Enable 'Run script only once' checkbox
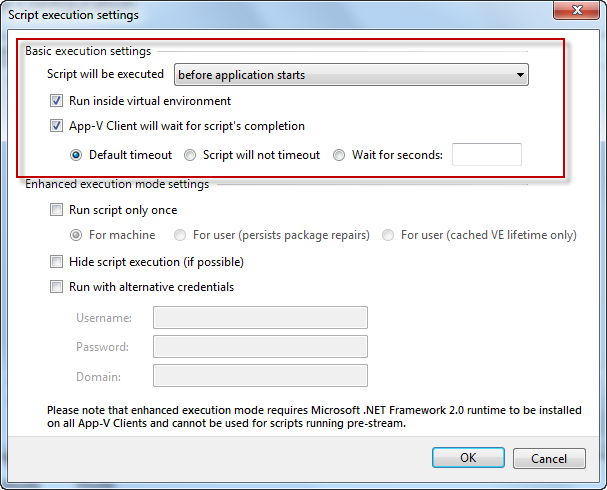The image size is (607, 490). 56,210
